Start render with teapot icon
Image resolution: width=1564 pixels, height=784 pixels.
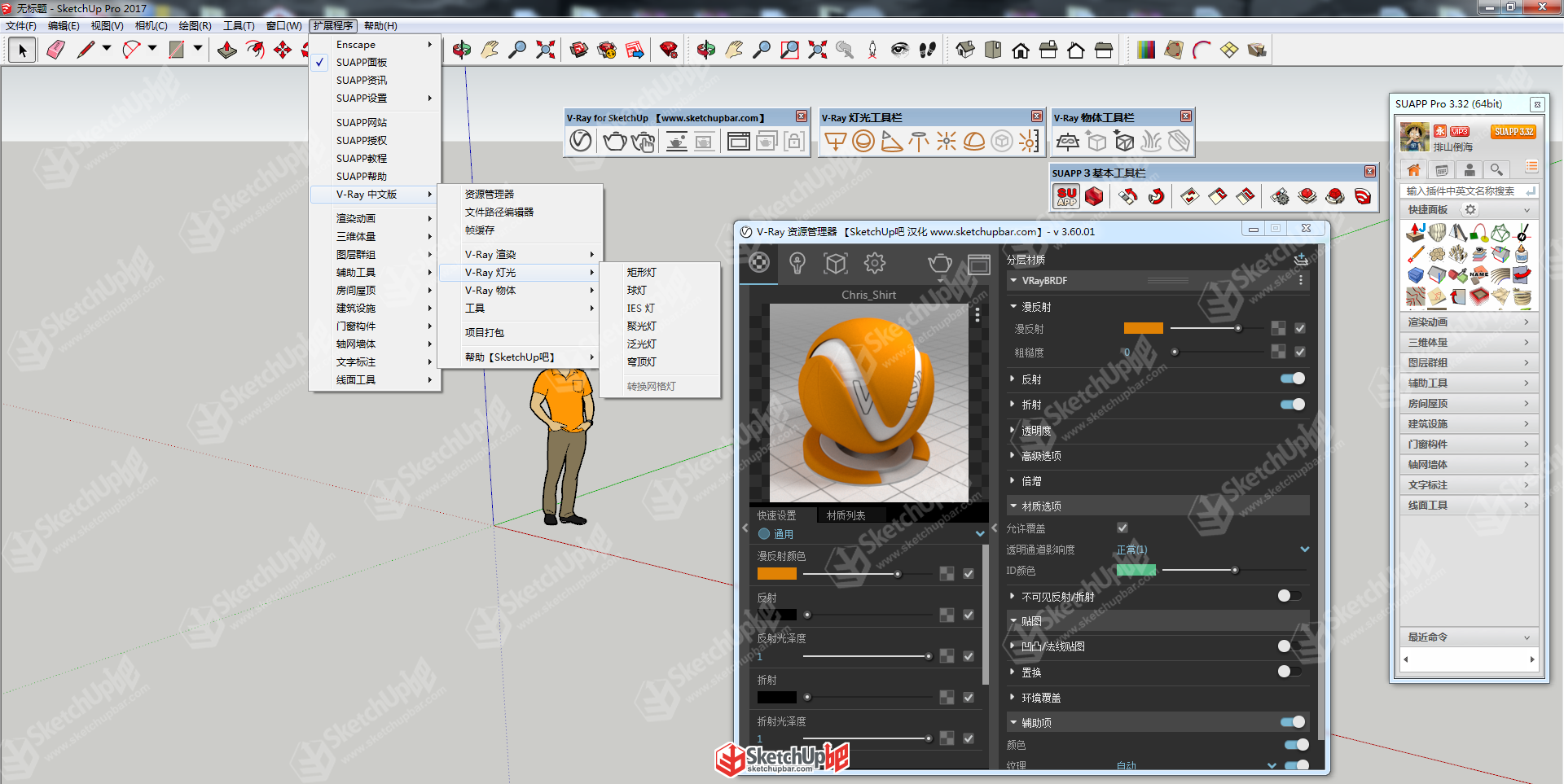click(615, 142)
